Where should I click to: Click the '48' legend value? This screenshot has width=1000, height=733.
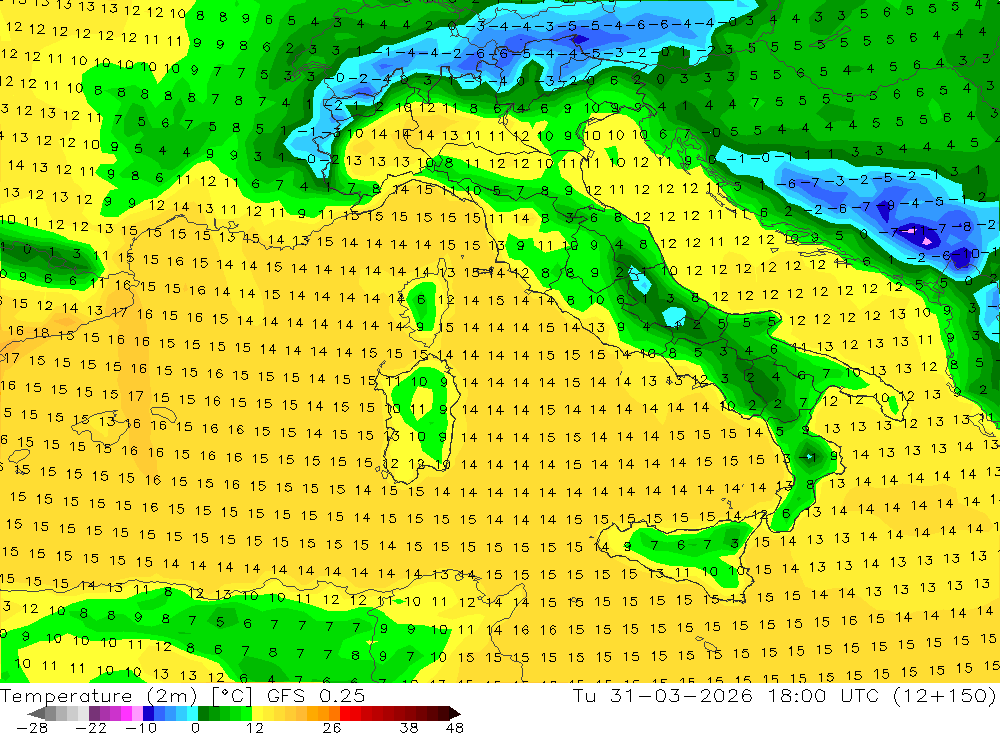point(454,728)
